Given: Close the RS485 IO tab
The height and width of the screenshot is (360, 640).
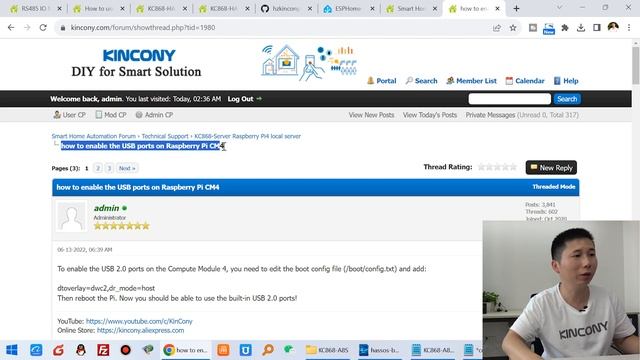Looking at the screenshot, I should 59,8.
